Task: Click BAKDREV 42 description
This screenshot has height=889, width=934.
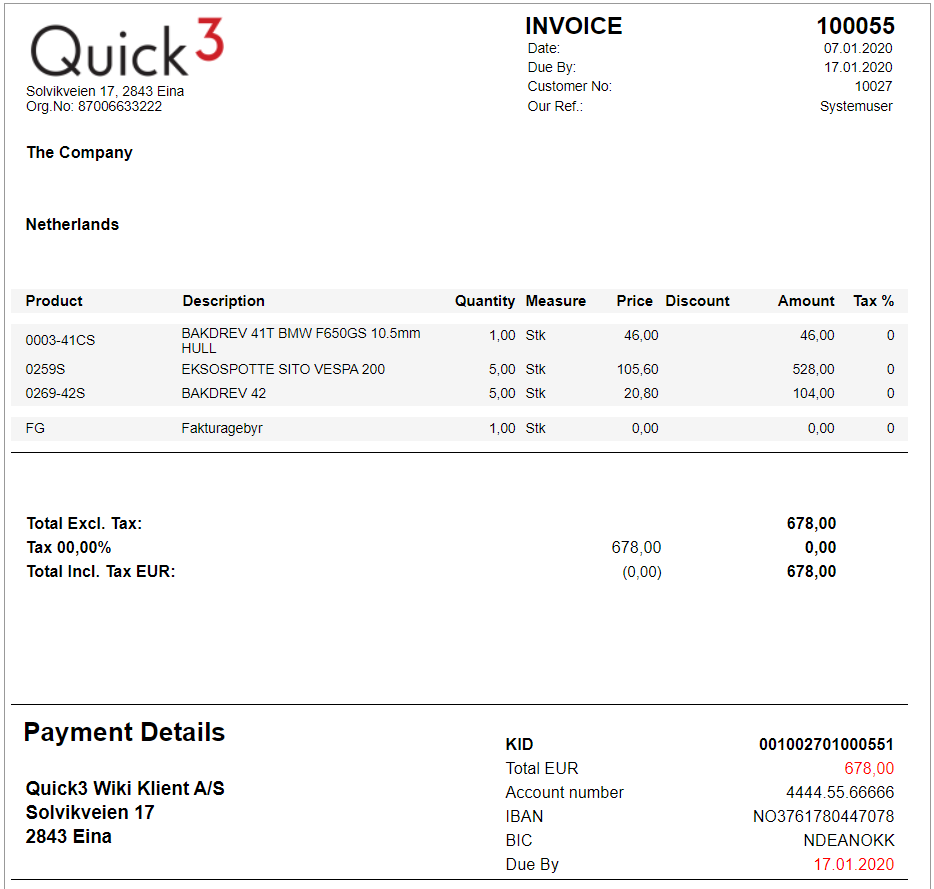Action: [x=223, y=393]
